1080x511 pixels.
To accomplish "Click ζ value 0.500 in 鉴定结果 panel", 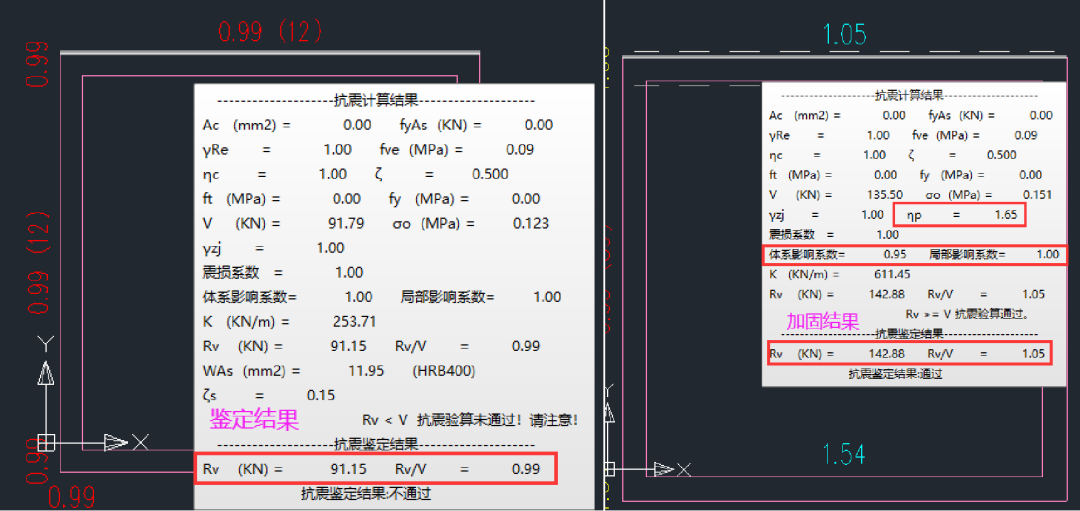I will pos(490,174).
